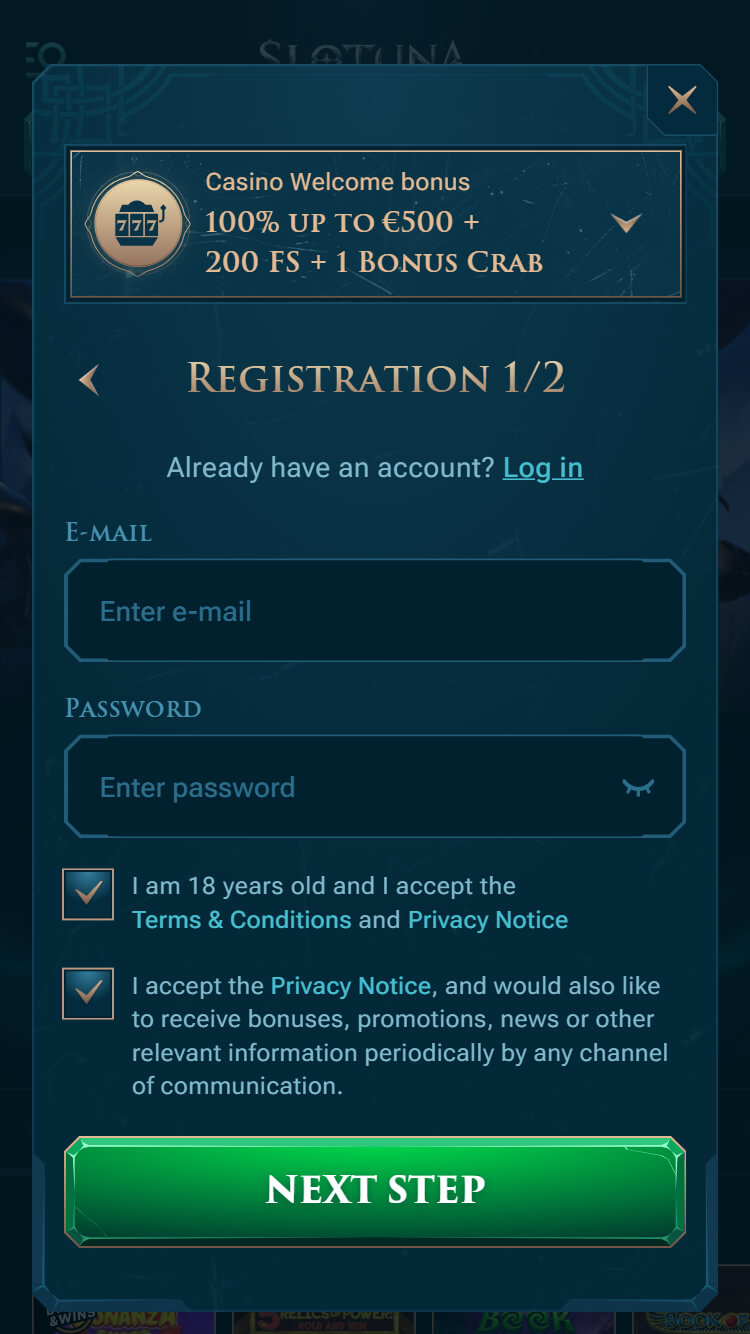750x1334 pixels.
Task: Open the hamburger search menu icon
Action: 44,58
